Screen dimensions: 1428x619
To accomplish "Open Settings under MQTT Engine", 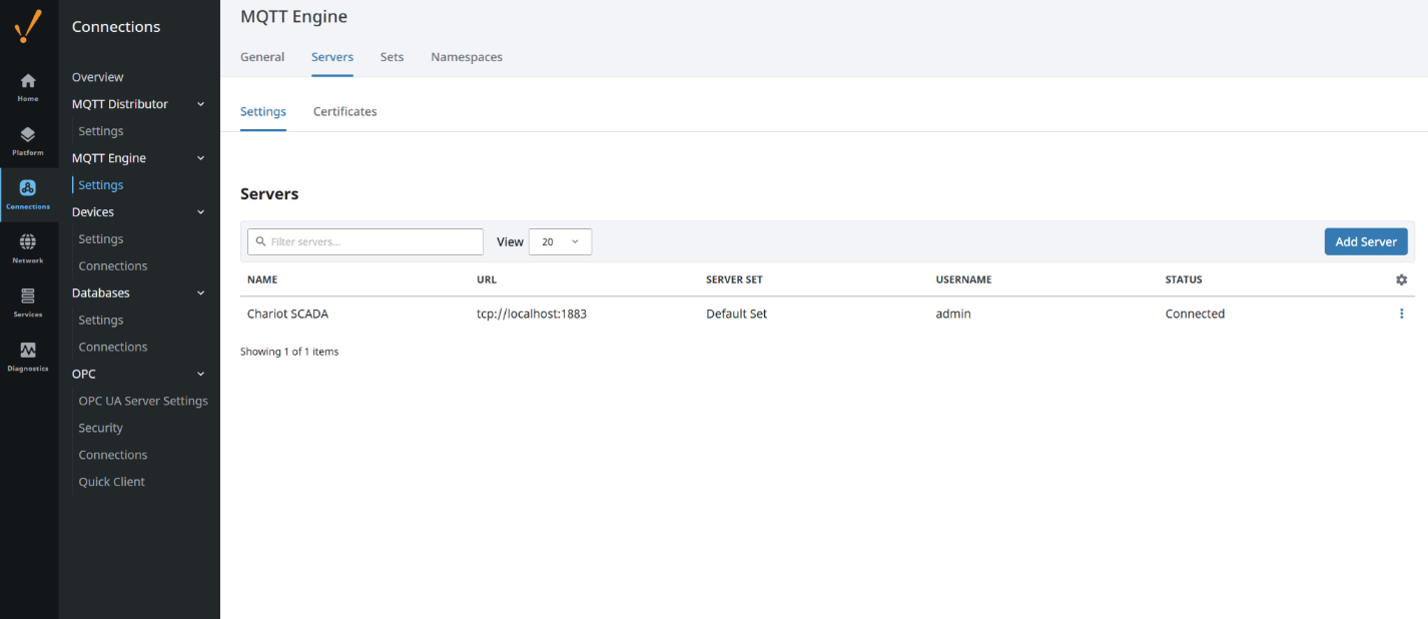I will tap(101, 185).
